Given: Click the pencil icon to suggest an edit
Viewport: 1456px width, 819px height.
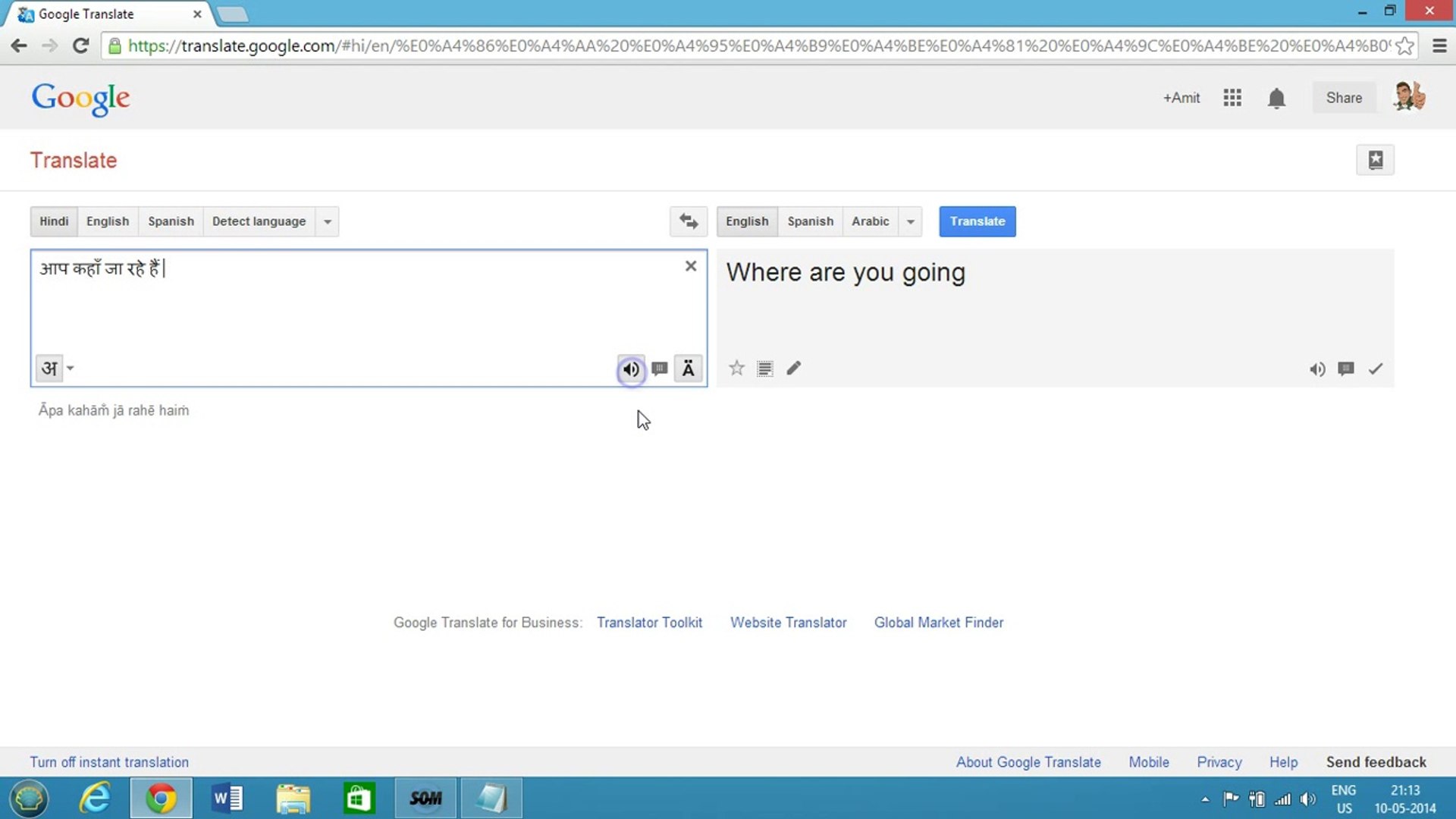Looking at the screenshot, I should tap(793, 369).
